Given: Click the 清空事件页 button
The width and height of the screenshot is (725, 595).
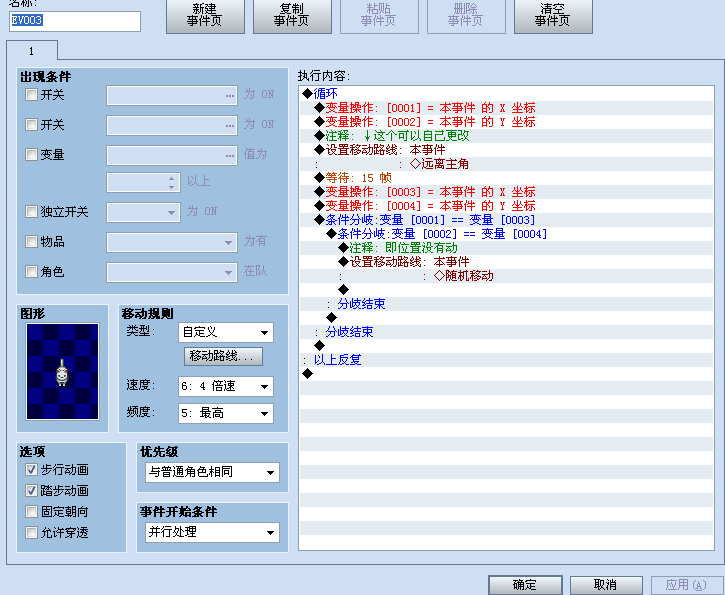Looking at the screenshot, I should [553, 15].
